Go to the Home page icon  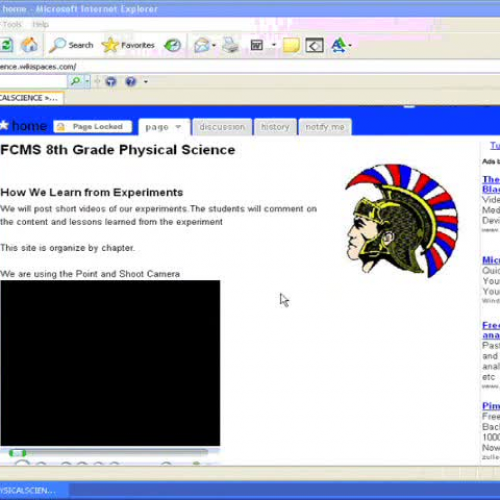coord(30,45)
